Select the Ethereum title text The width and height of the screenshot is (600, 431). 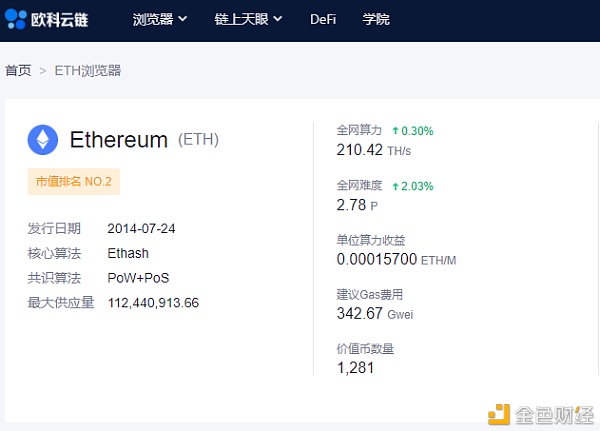click(x=119, y=140)
